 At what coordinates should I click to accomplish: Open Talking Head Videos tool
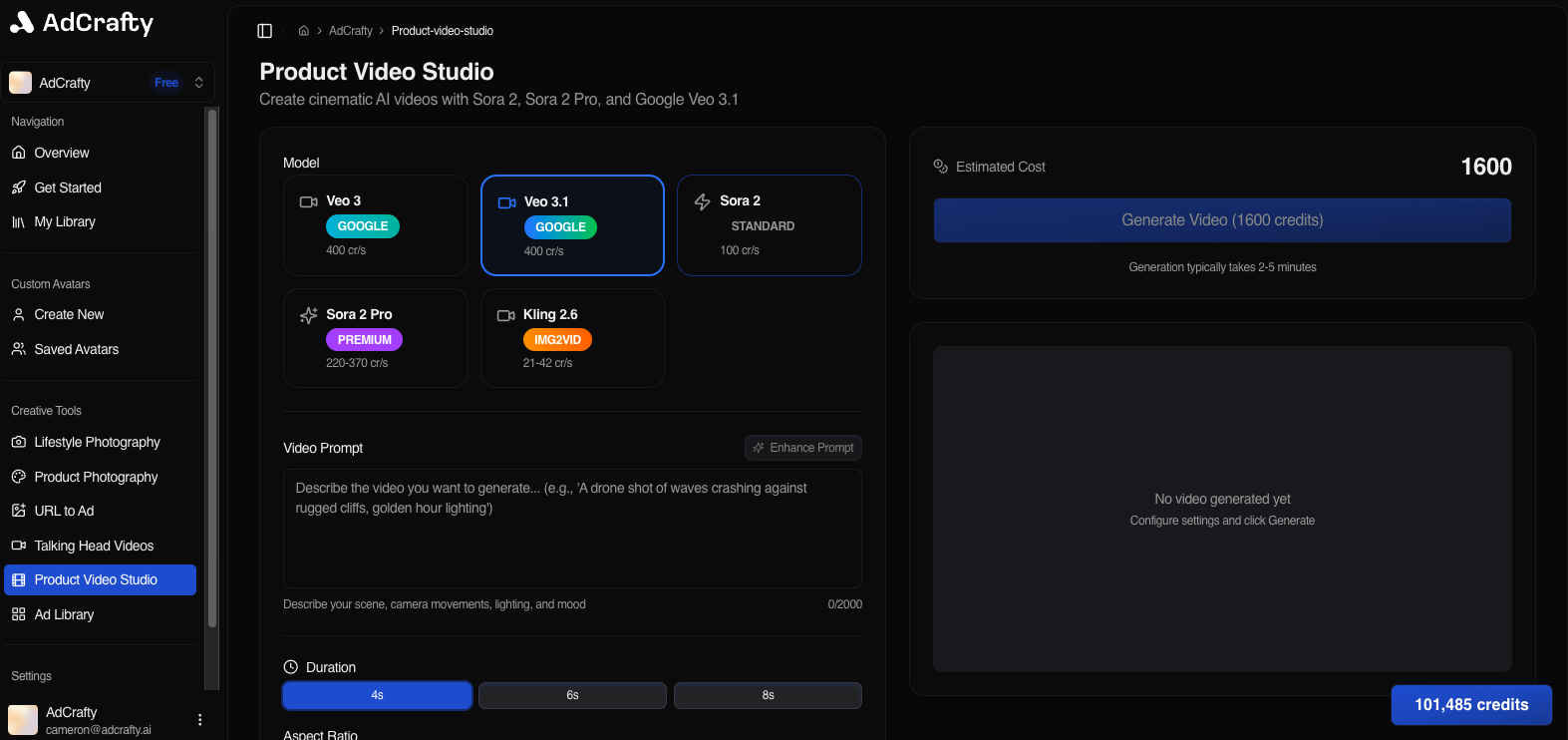100,546
